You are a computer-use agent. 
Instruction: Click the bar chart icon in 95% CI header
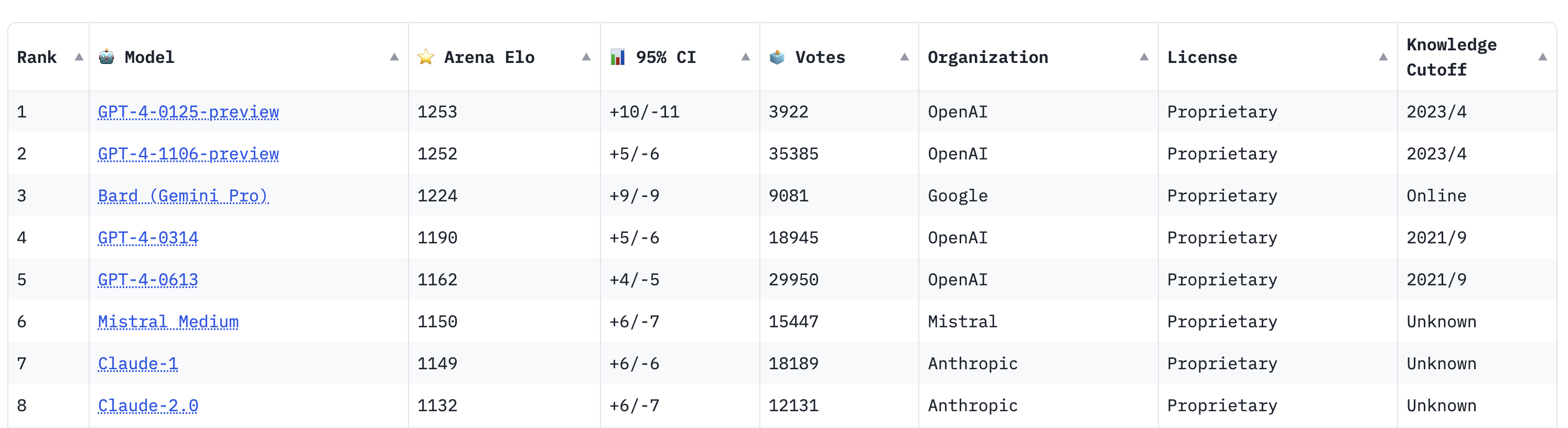[x=617, y=57]
